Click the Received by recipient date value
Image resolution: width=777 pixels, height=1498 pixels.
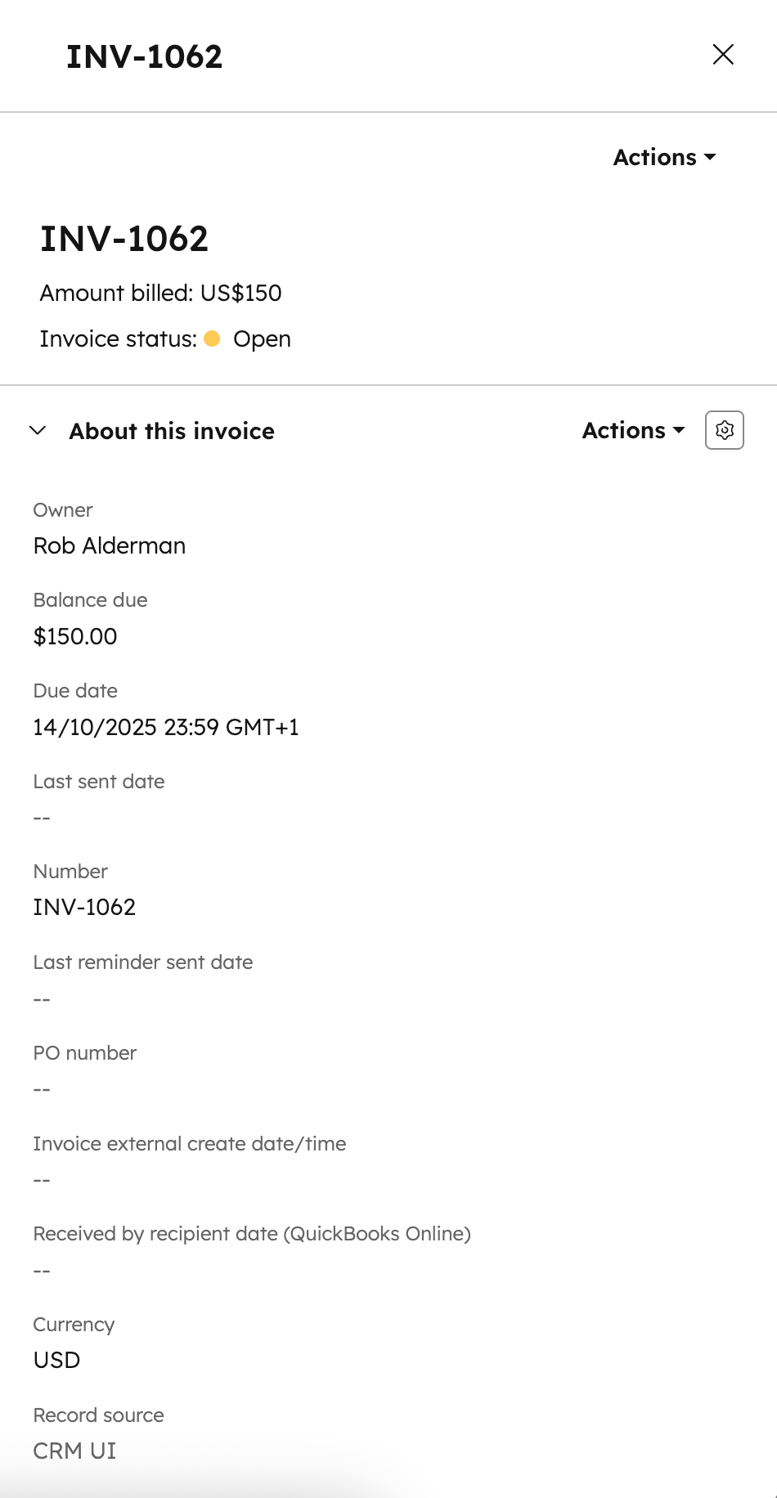pyautogui.click(x=41, y=1270)
